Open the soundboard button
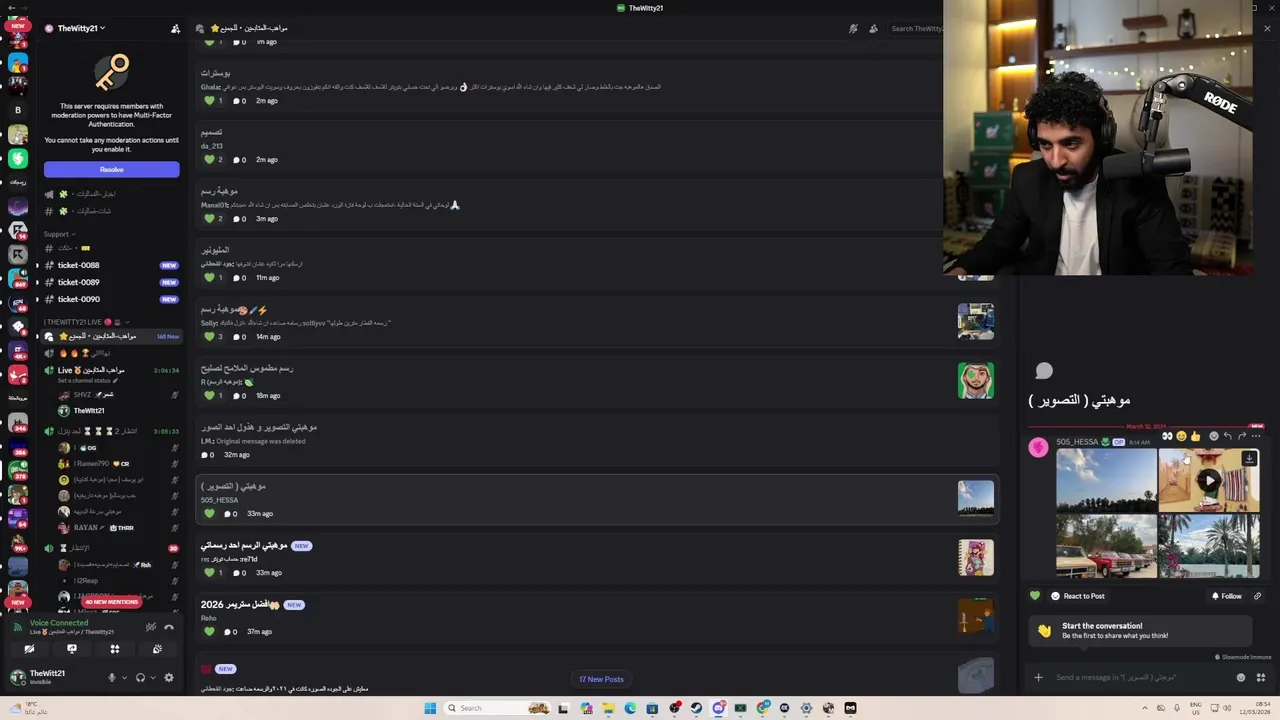The height and width of the screenshot is (720, 1280). click(157, 649)
